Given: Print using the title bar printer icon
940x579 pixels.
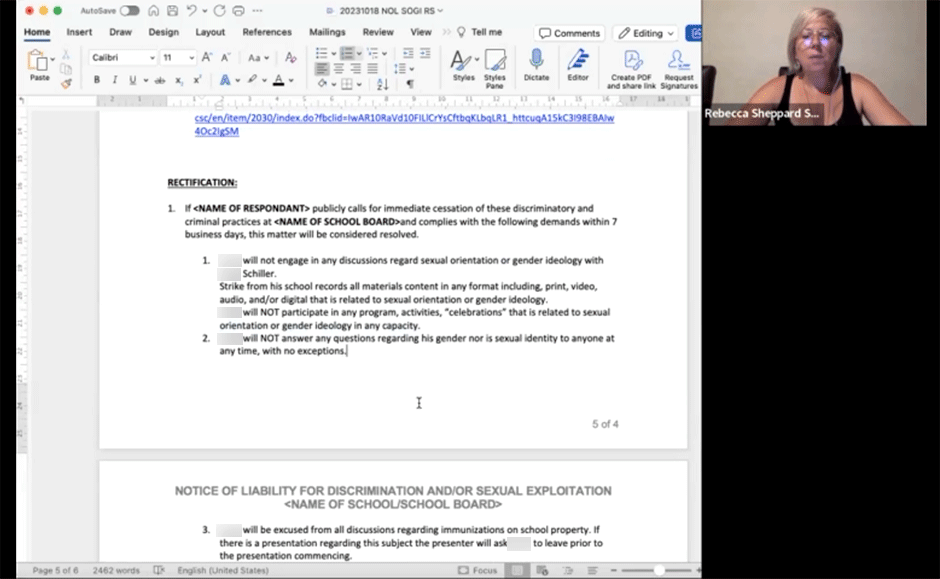Looking at the screenshot, I should pyautogui.click(x=239, y=11).
